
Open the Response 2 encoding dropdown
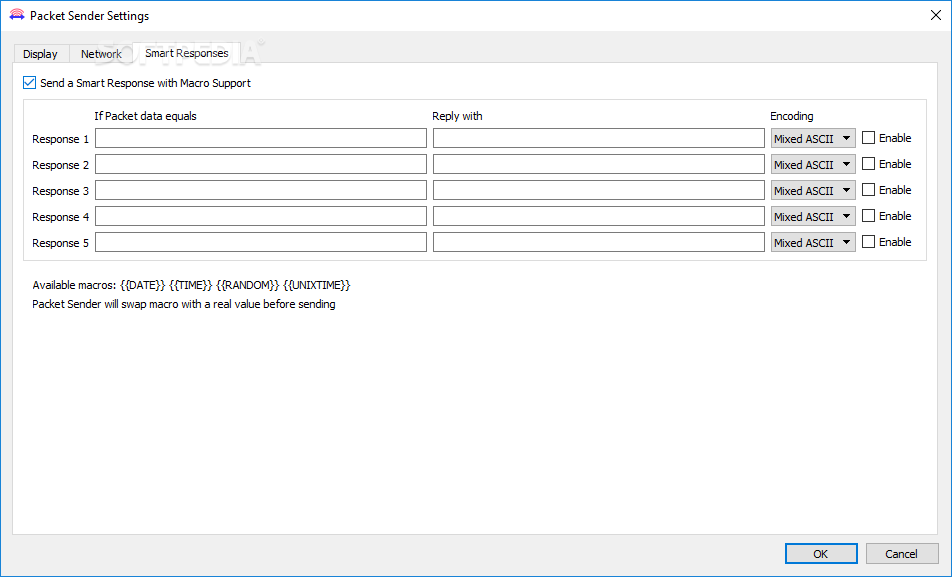click(x=813, y=165)
